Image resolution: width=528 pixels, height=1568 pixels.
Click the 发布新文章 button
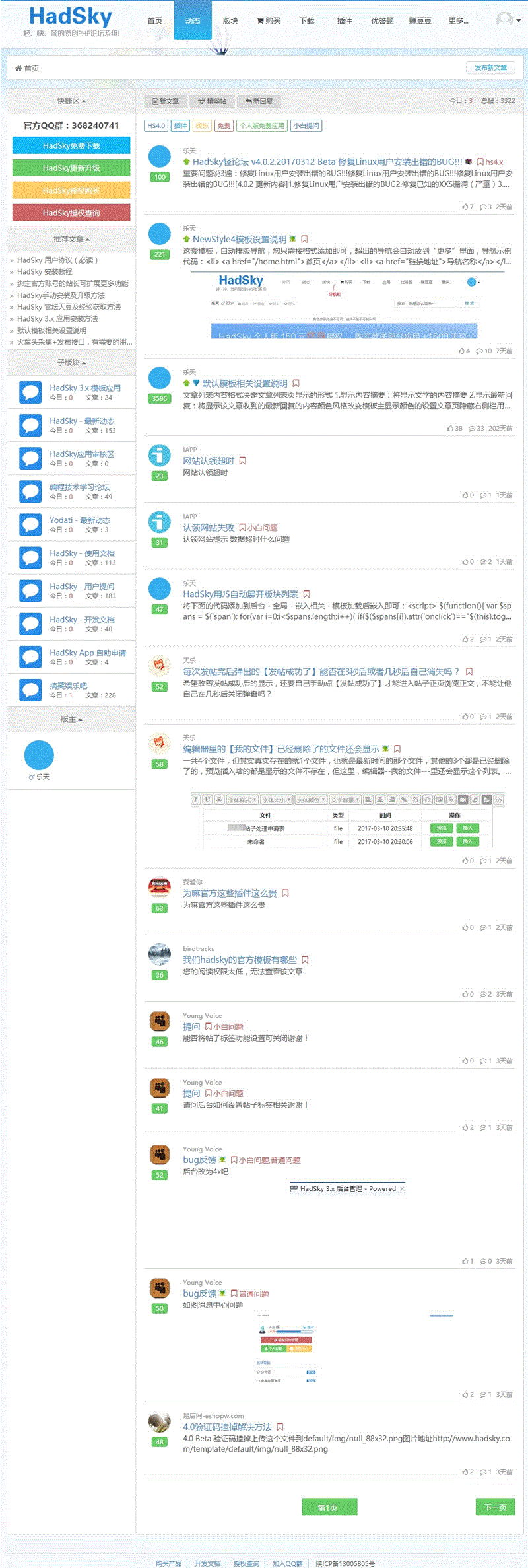[490, 67]
